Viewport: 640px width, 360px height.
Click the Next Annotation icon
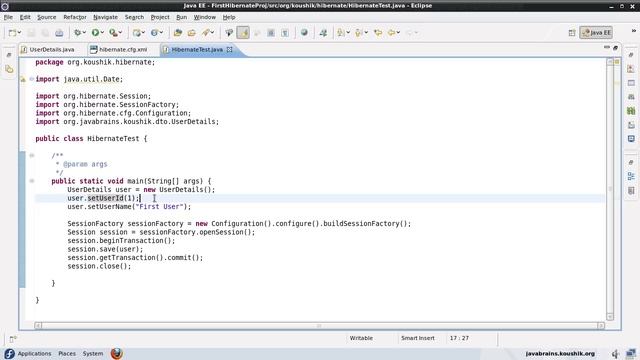coord(341,33)
